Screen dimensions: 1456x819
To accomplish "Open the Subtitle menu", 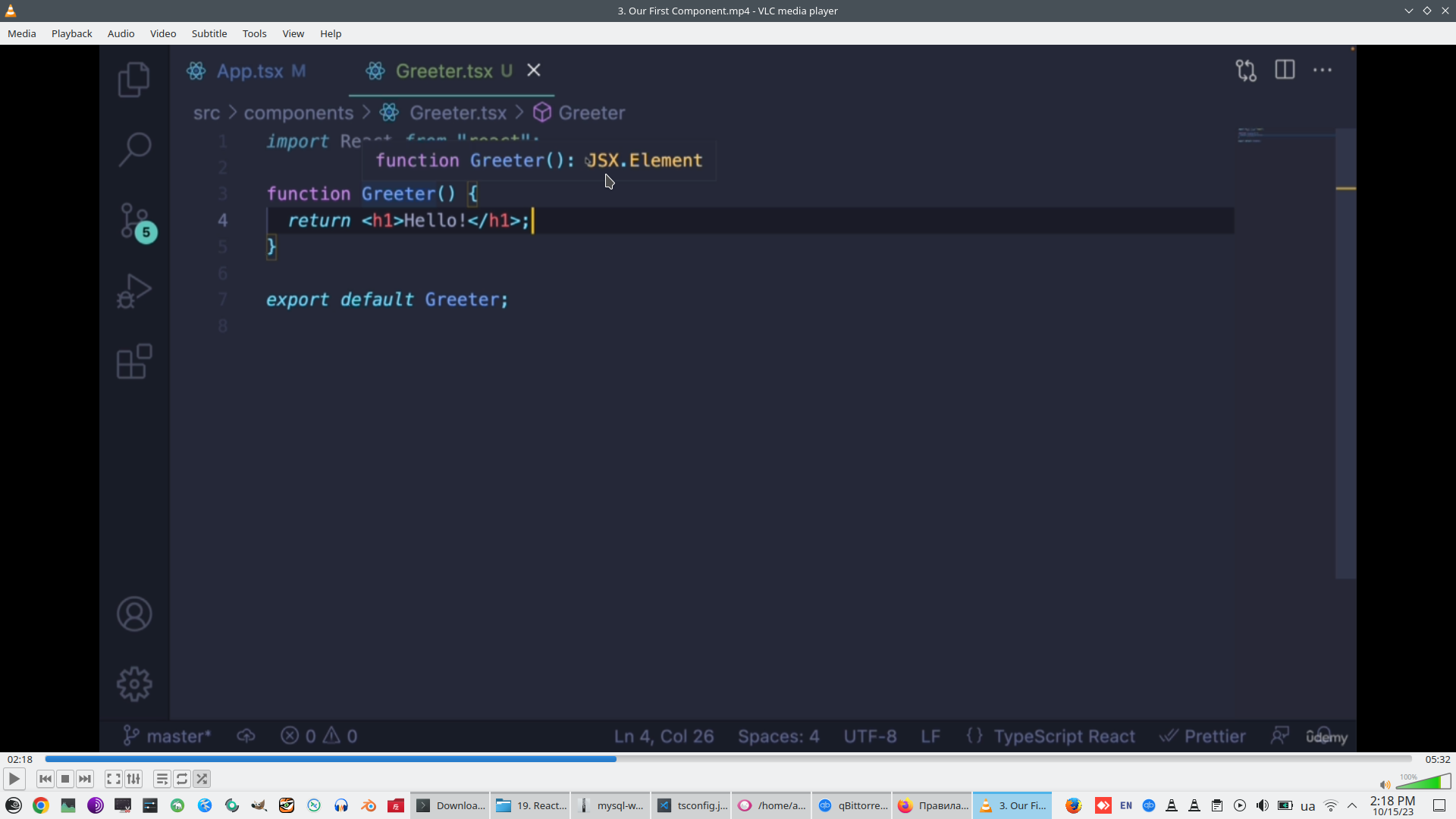I will point(209,33).
